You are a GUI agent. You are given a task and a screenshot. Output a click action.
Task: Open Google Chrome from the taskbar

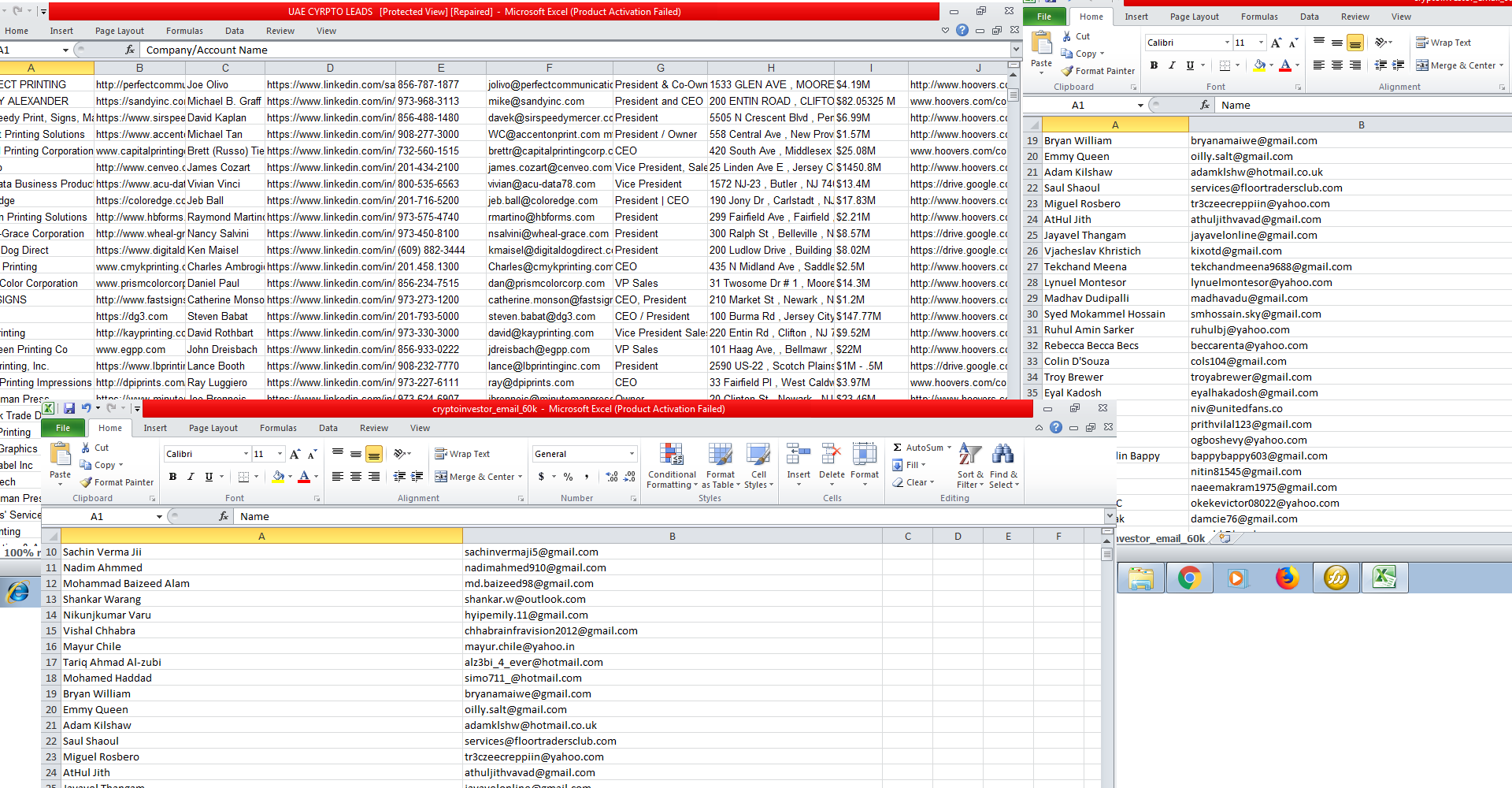(x=1189, y=578)
